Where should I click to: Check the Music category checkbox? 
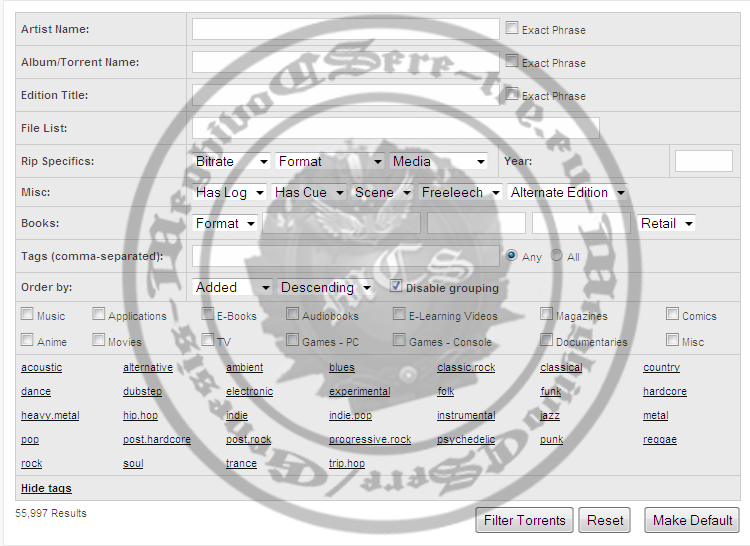click(27, 314)
